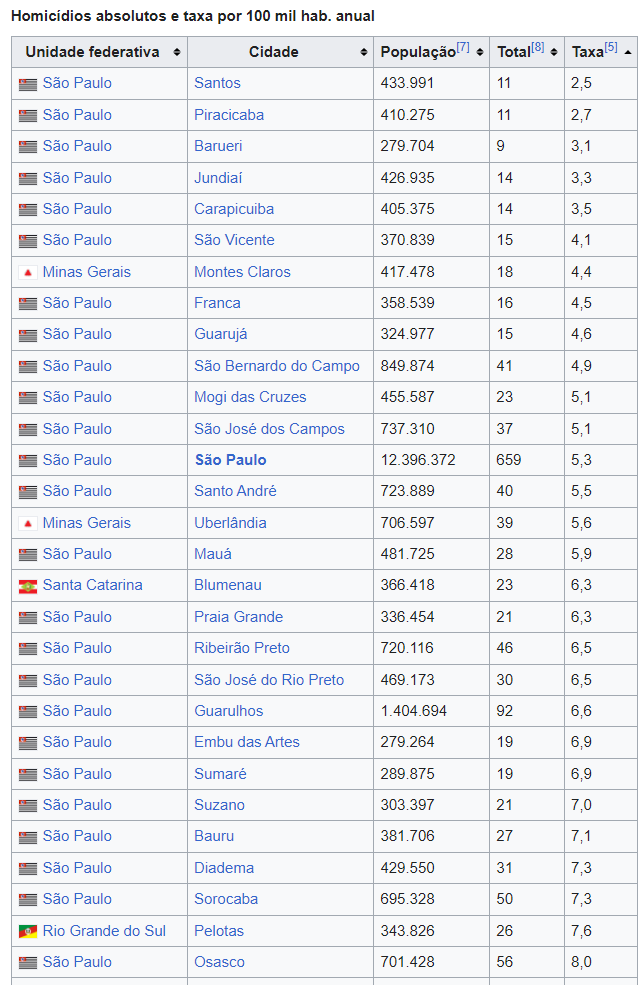Open the Osasco city link
The width and height of the screenshot is (640, 985).
pyautogui.click(x=219, y=962)
